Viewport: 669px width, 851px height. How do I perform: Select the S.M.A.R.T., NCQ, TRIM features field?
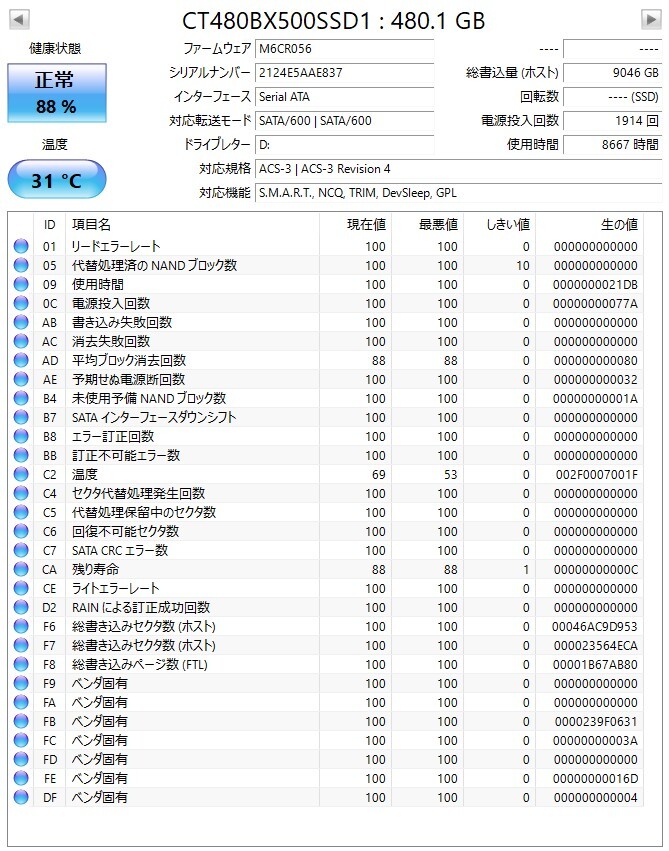click(x=458, y=193)
